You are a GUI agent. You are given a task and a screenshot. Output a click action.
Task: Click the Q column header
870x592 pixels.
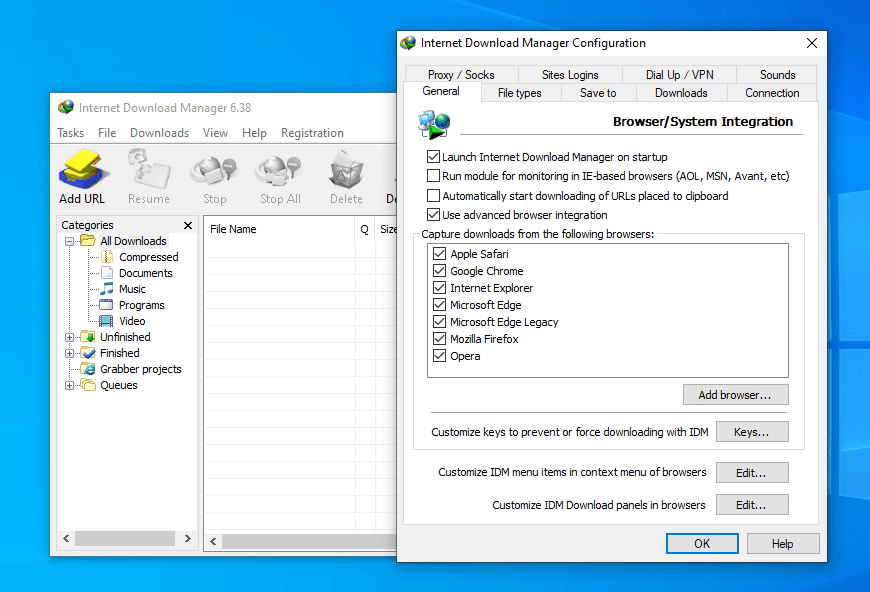click(365, 229)
